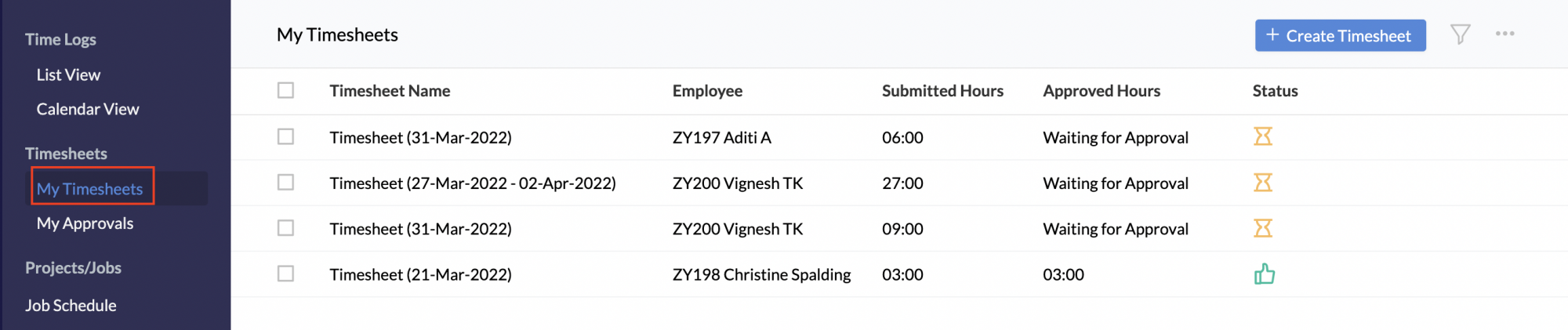Tick checkbox for Vignesh TK's 31-Mar-2022 timesheet

285,227
